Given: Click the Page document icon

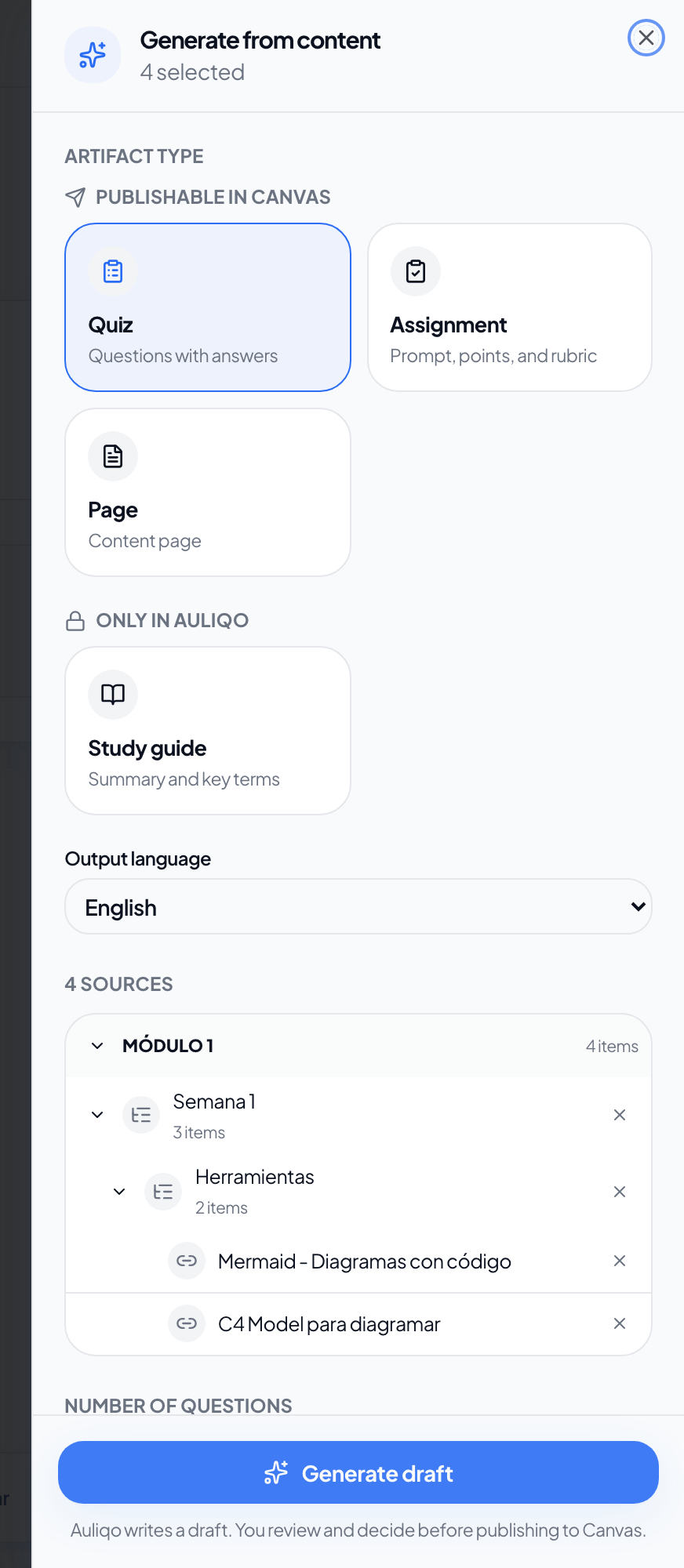Looking at the screenshot, I should (x=113, y=456).
